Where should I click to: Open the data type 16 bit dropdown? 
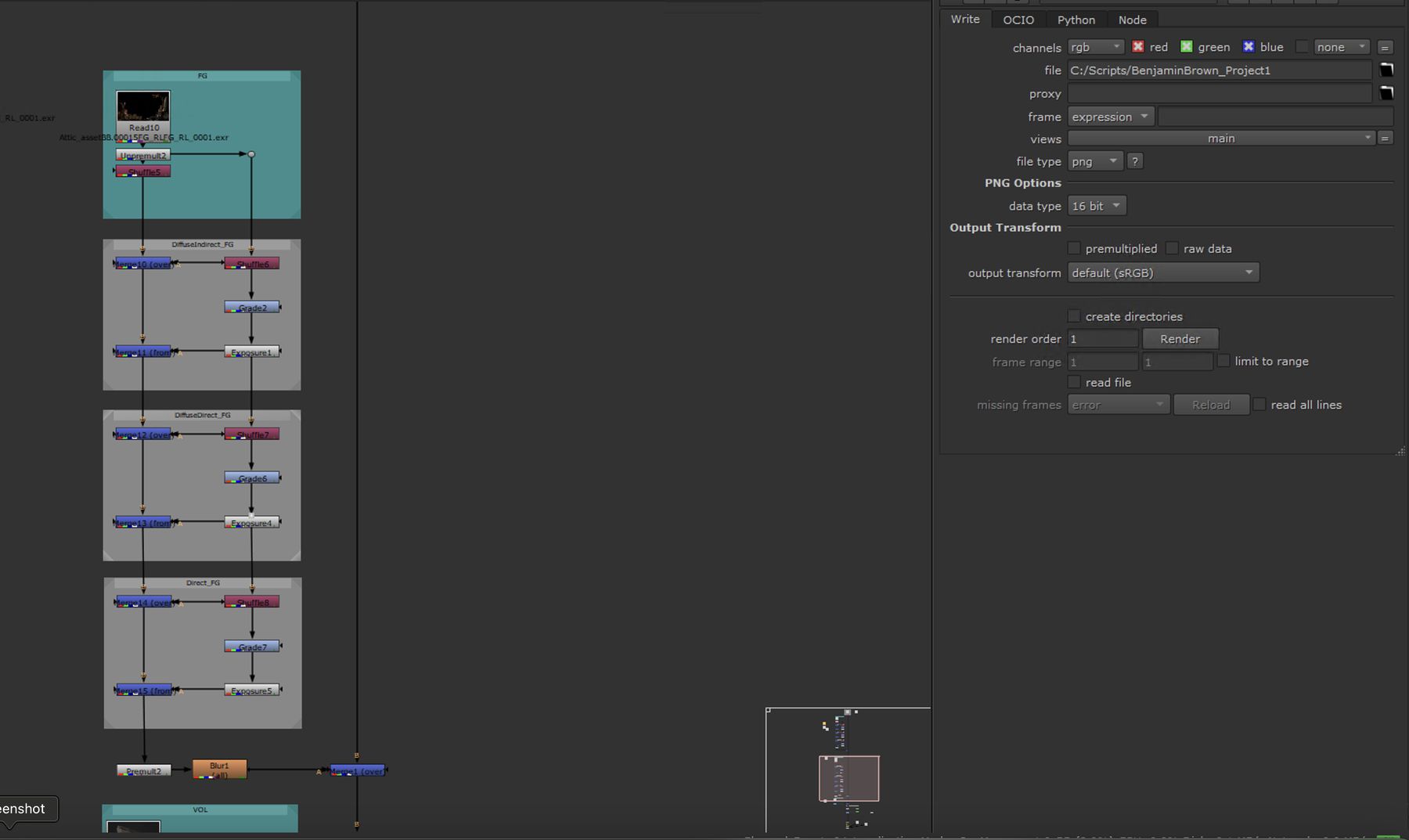(x=1096, y=206)
